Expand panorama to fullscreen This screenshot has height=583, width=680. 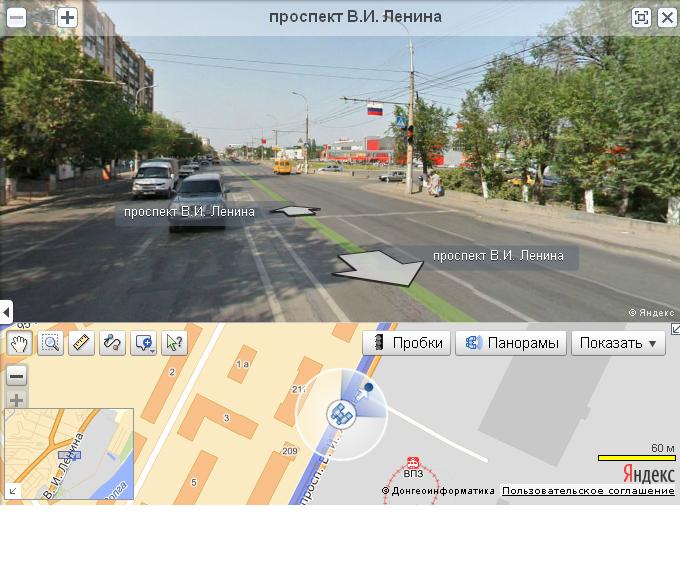pos(641,18)
